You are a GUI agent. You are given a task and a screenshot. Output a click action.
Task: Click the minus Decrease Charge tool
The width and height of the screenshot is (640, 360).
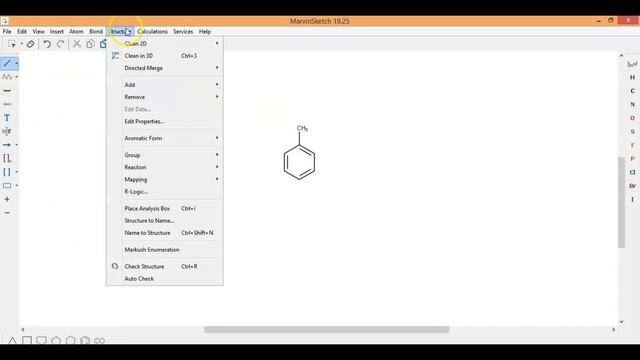click(x=7, y=213)
